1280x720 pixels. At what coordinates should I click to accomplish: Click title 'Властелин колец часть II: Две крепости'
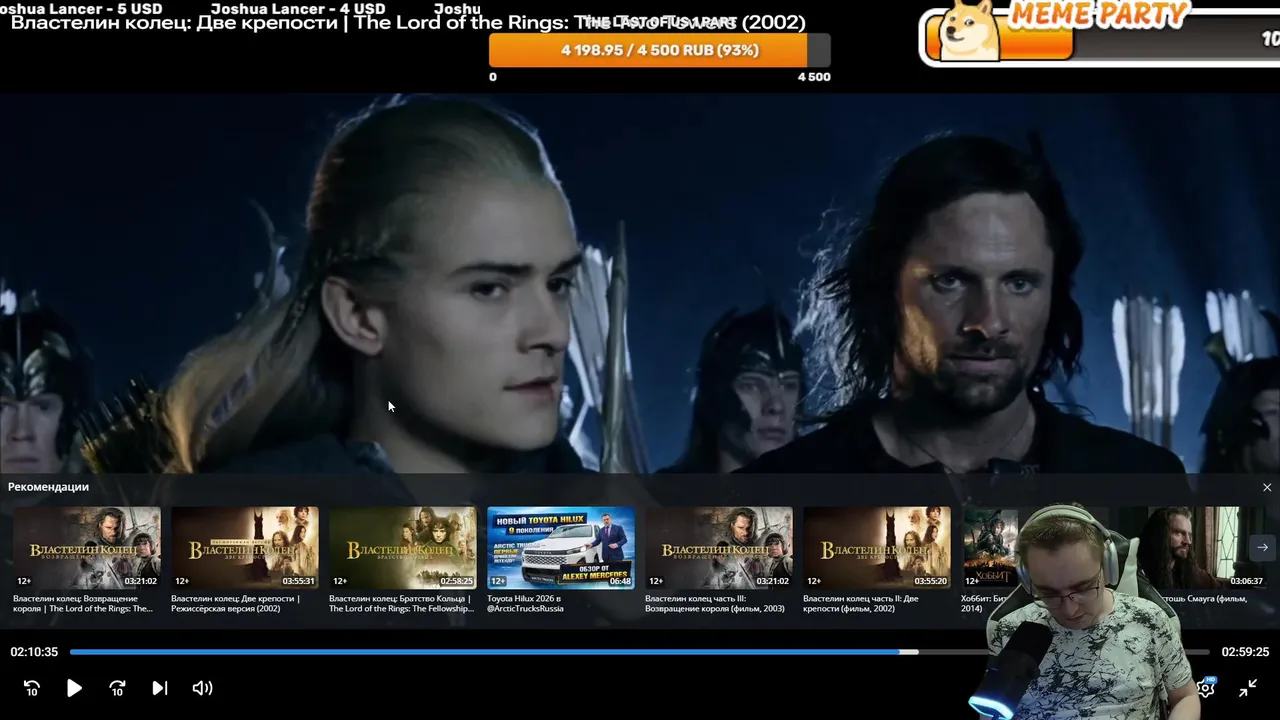point(861,603)
